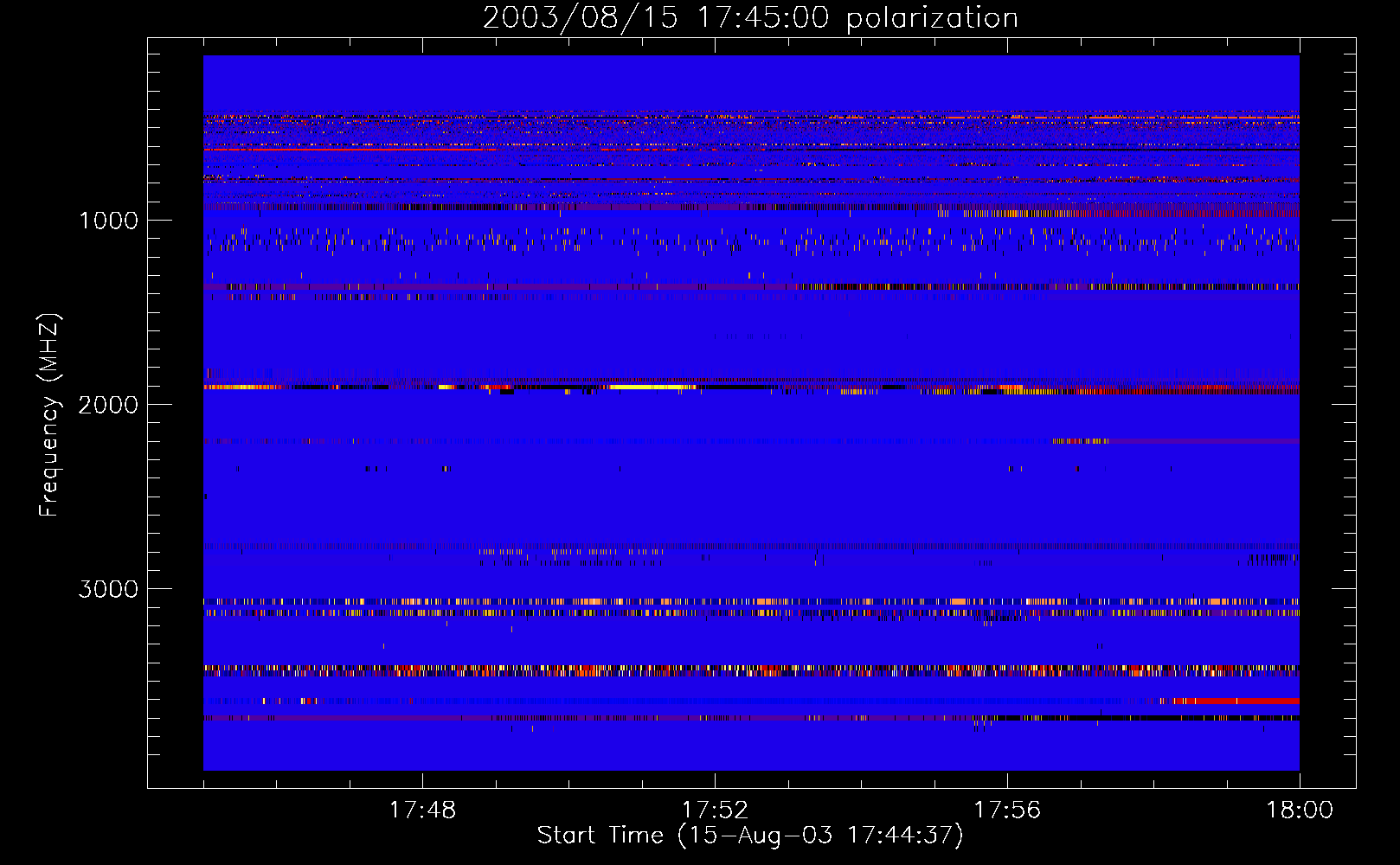The image size is (1400, 865).
Task: Click the 2000 frequency tick label
Action: (x=108, y=405)
